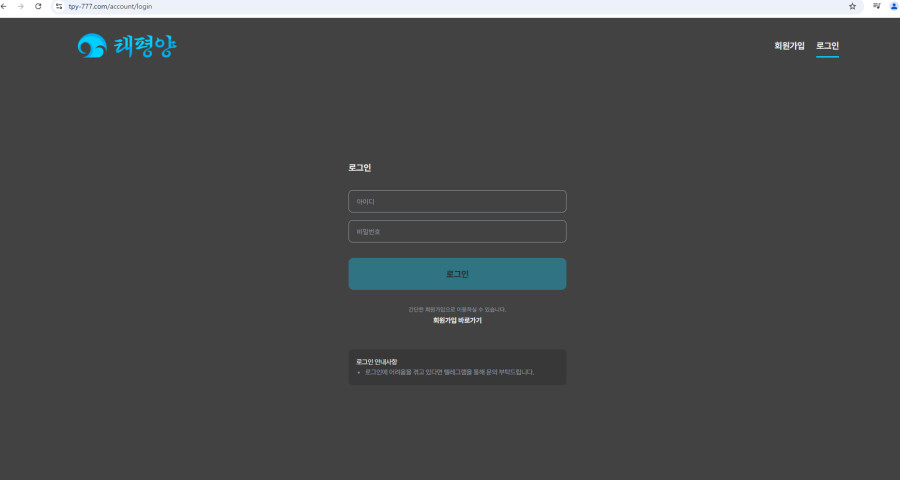This screenshot has width=900, height=480.
Task: Focus the 비밀번호 password field
Action: point(457,232)
